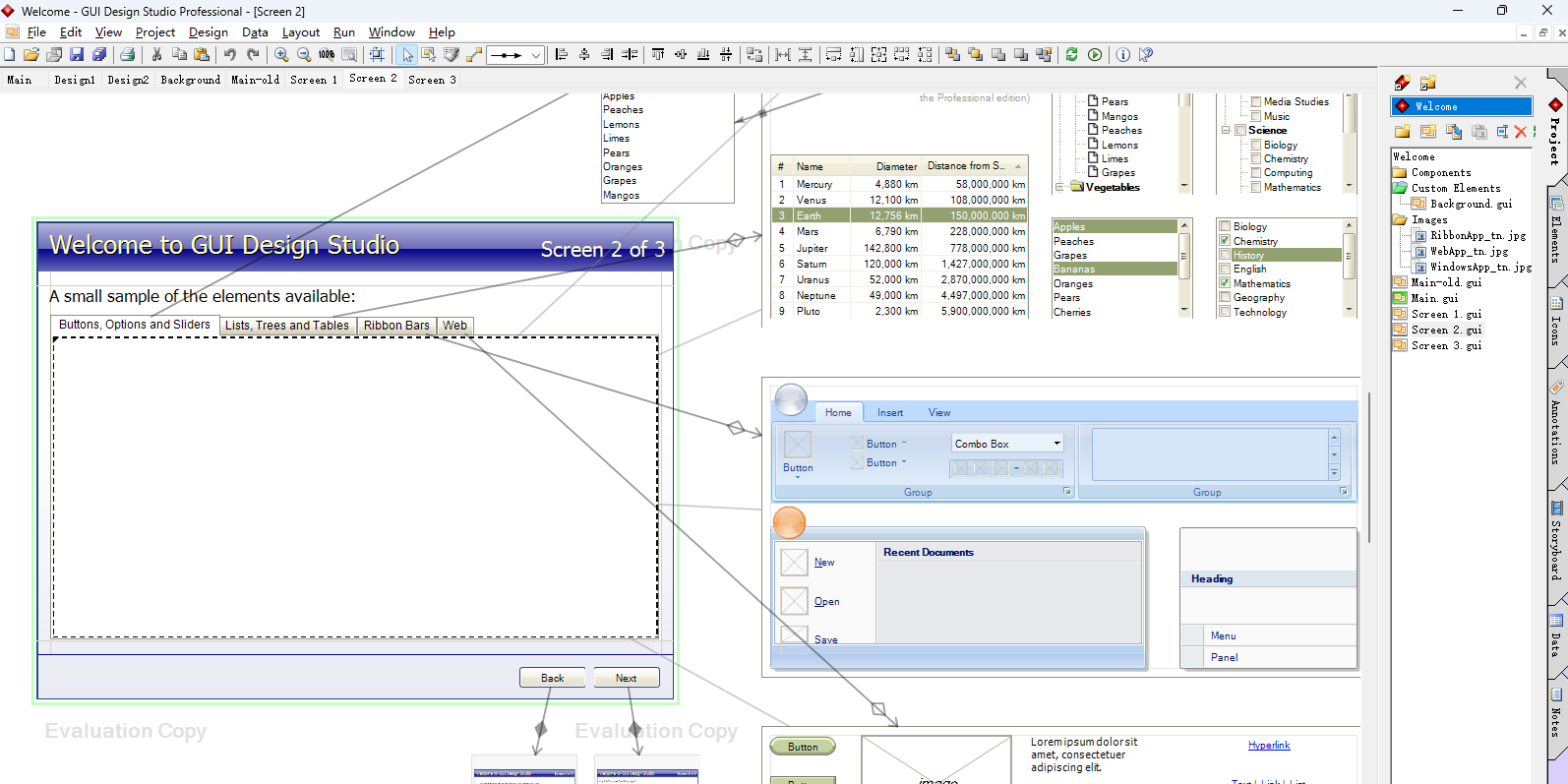
Task: Collapse the Science tree node
Action: [1226, 130]
